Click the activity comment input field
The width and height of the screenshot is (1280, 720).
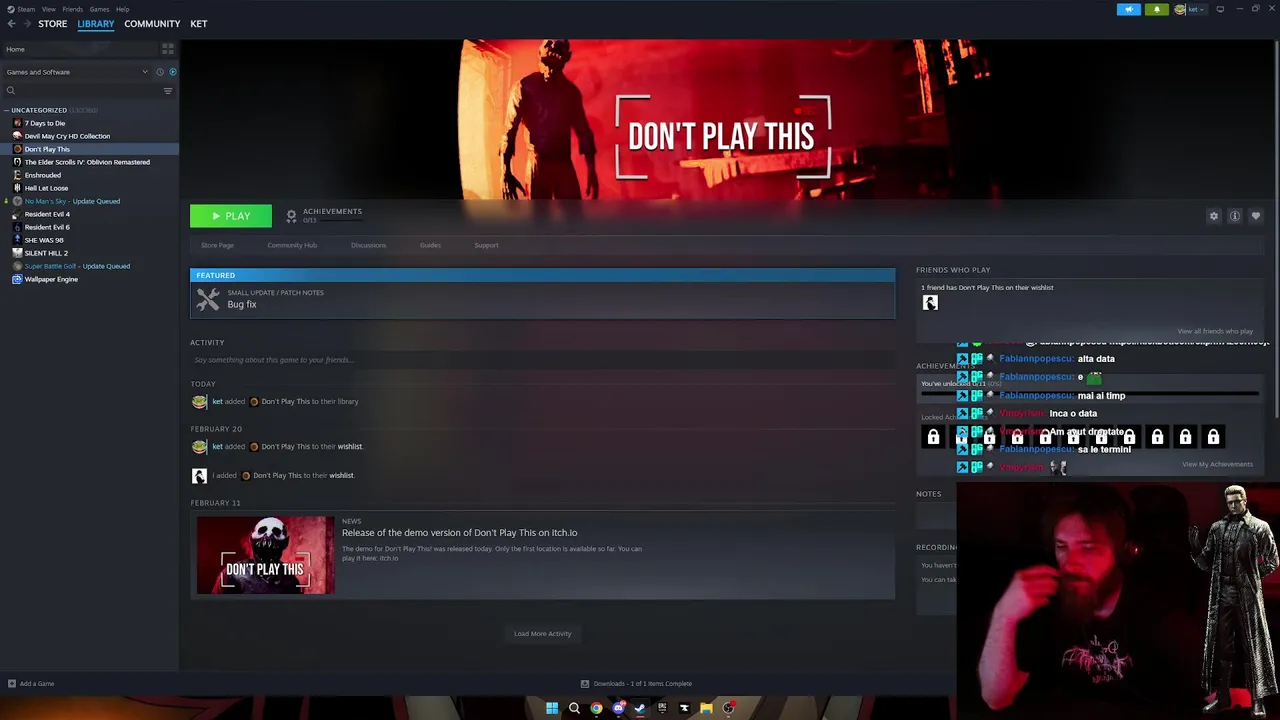[543, 360]
